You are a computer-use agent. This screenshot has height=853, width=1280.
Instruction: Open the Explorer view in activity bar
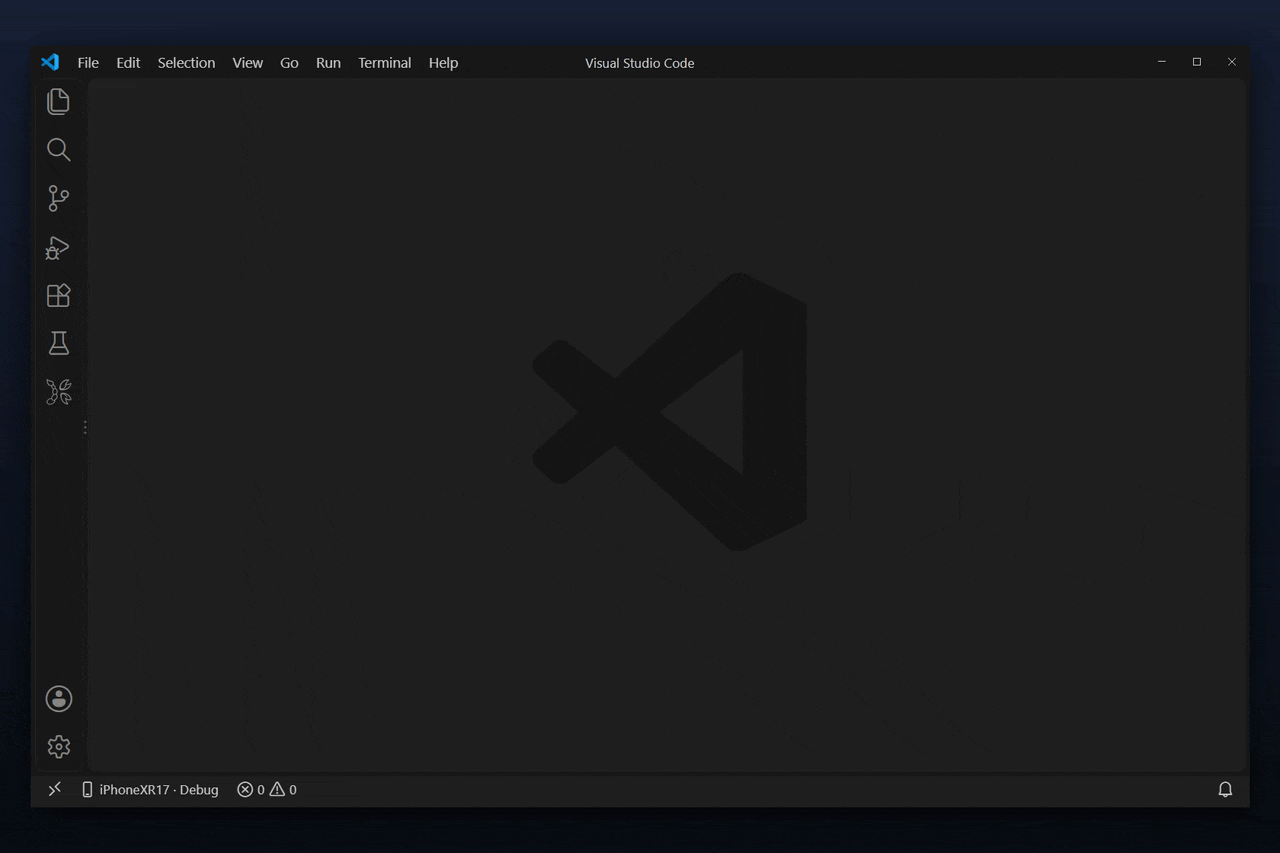click(x=58, y=101)
